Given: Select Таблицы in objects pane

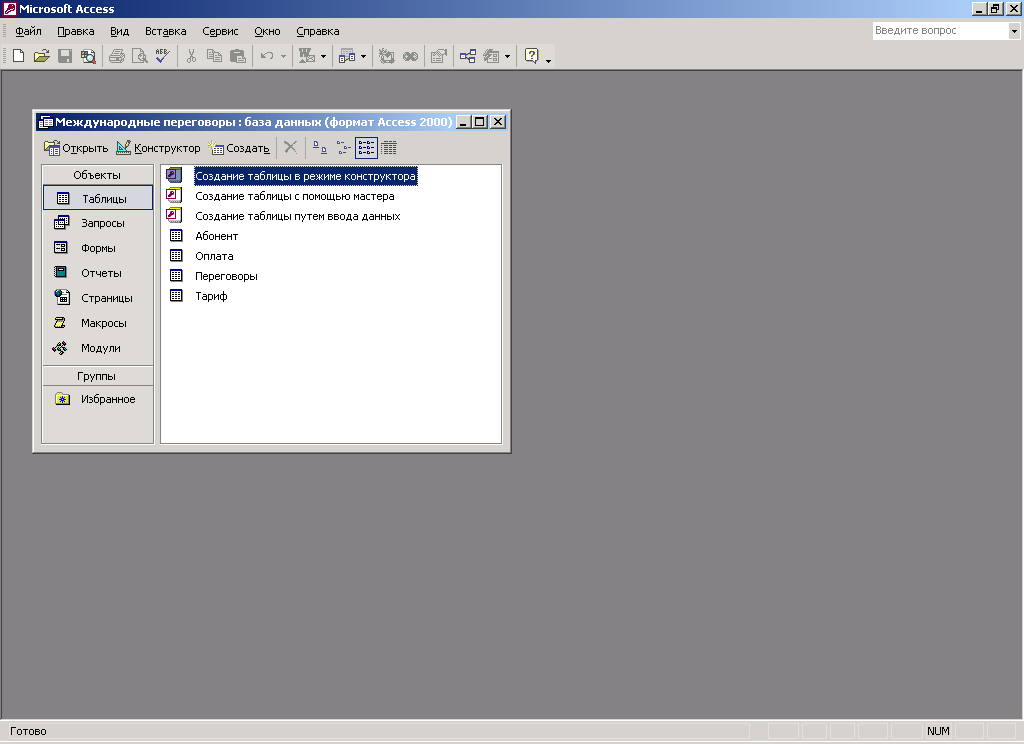Looking at the screenshot, I should pyautogui.click(x=98, y=198).
